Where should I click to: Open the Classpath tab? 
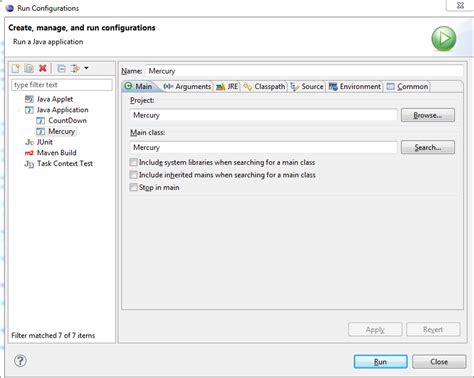[x=265, y=86]
